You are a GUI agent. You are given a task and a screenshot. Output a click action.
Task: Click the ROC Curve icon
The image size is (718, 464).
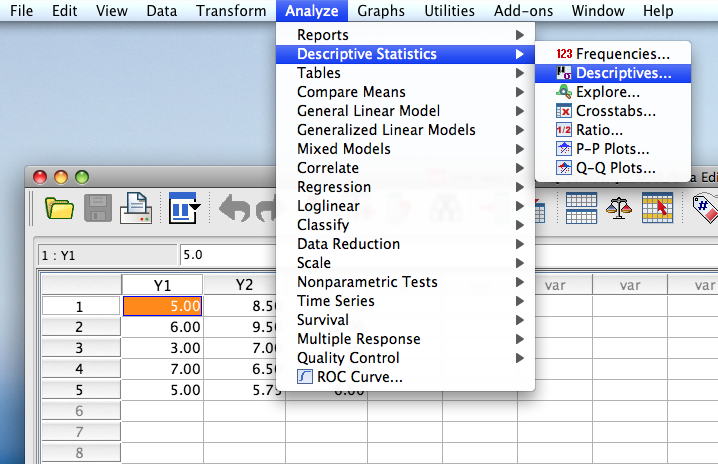[305, 377]
